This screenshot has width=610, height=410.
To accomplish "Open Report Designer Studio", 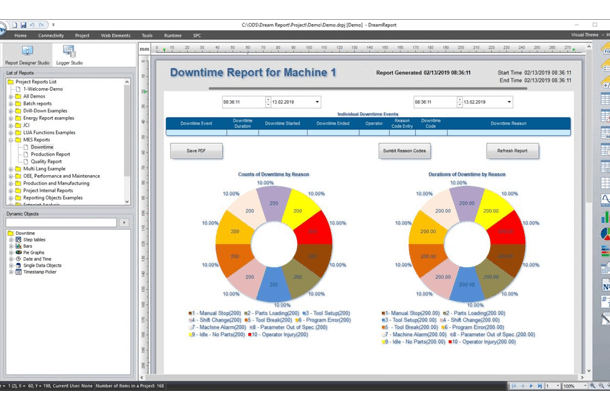I will coord(27,54).
